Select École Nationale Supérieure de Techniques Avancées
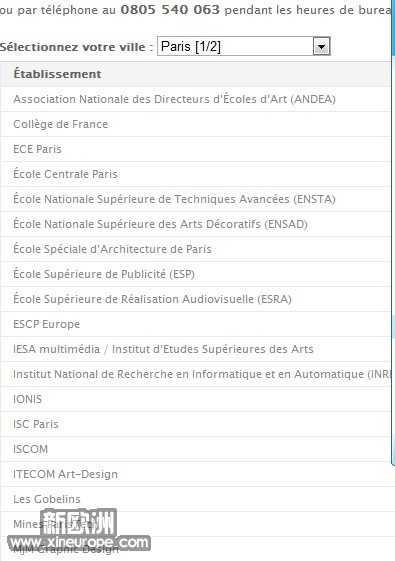This screenshot has width=395, height=561. (x=195, y=199)
